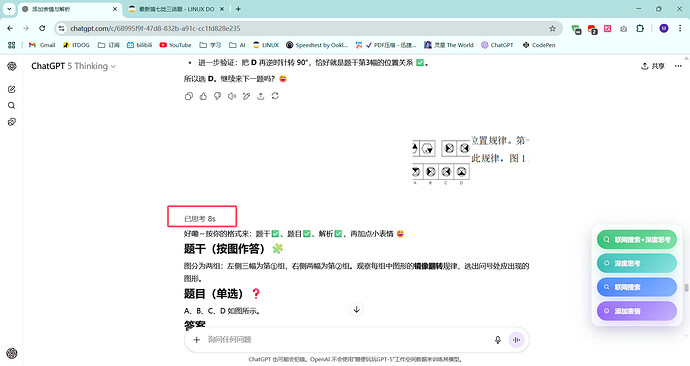This screenshot has height=366, width=690.
Task: Open the ChatGPT bookmark
Action: click(497, 45)
